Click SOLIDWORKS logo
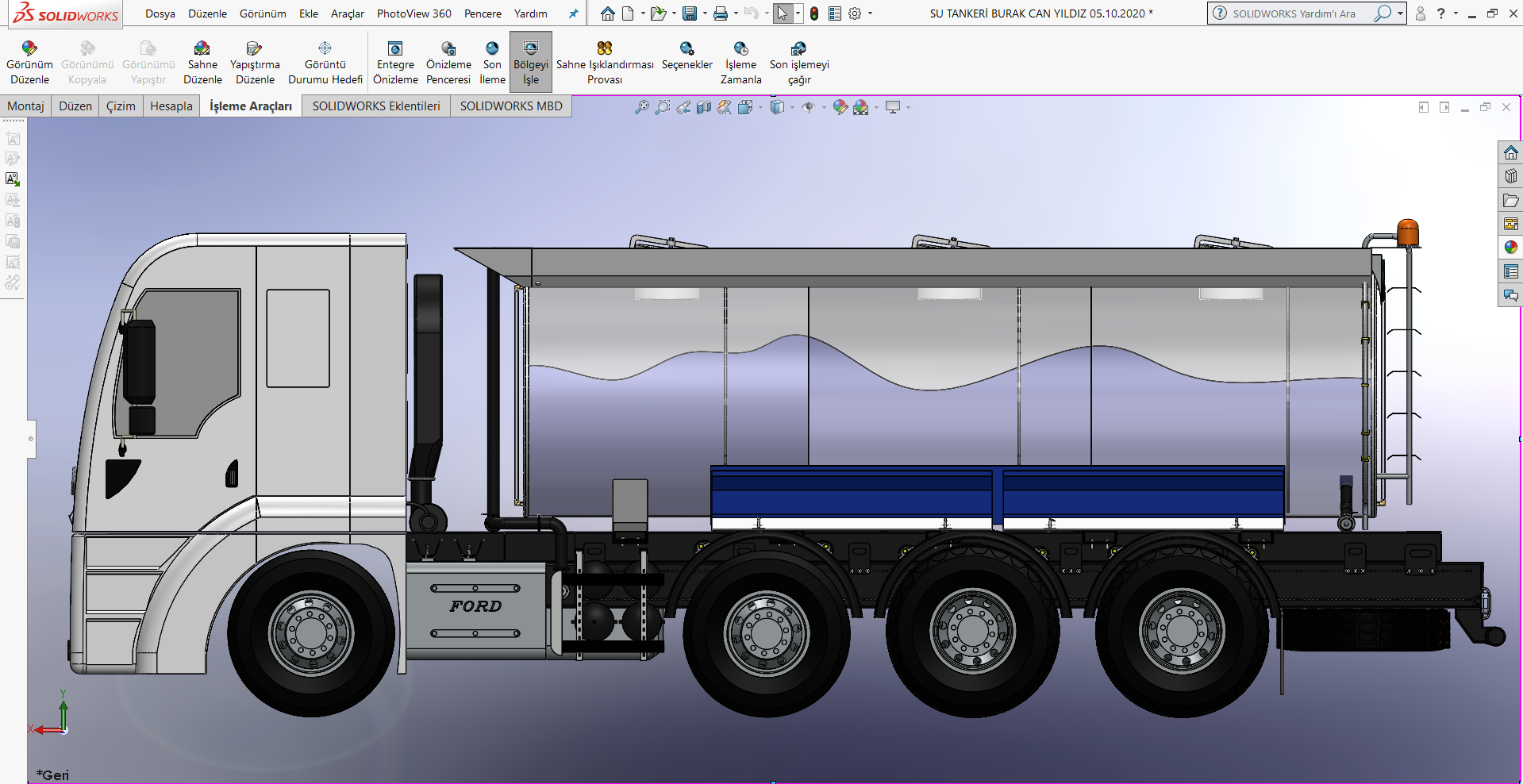This screenshot has width=1523, height=784. 66,13
